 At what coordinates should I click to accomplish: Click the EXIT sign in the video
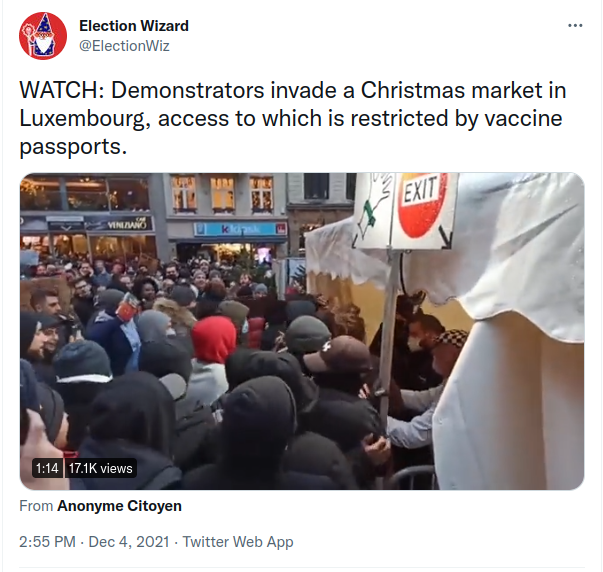pyautogui.click(x=420, y=204)
